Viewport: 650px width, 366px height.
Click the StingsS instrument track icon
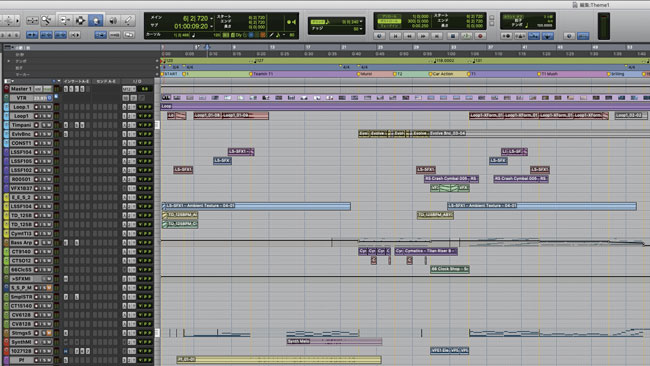(x=6, y=333)
